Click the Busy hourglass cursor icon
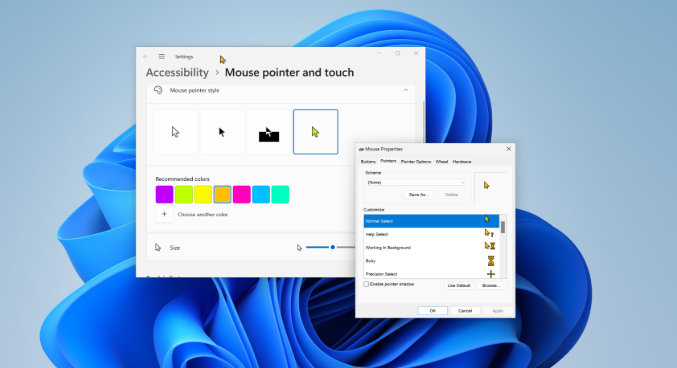This screenshot has width=677, height=368. point(491,261)
